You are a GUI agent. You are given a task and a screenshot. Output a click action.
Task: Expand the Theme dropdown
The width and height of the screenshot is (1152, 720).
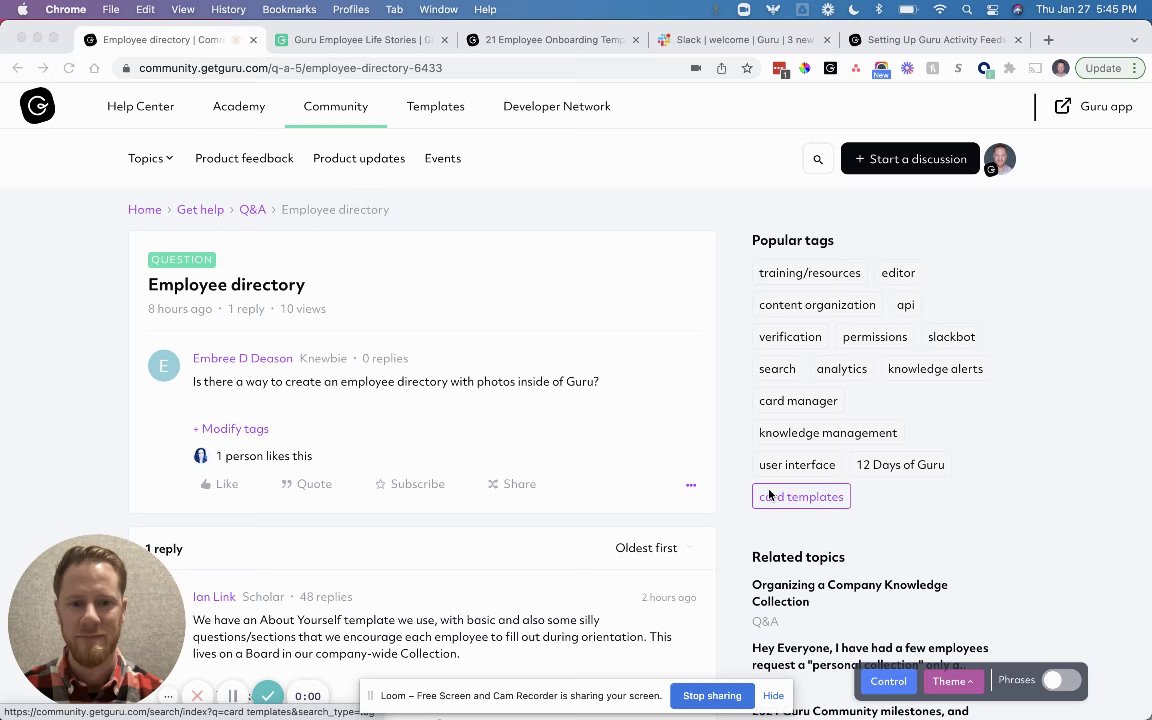point(952,681)
